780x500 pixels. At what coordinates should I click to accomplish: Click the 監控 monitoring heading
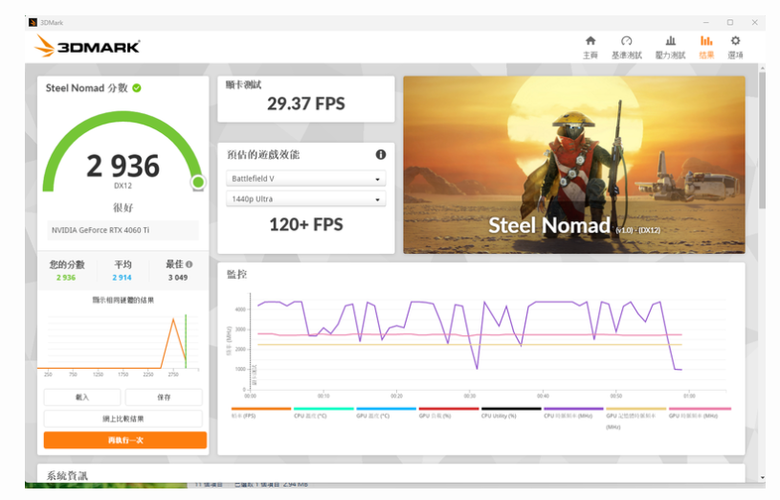coord(237,275)
